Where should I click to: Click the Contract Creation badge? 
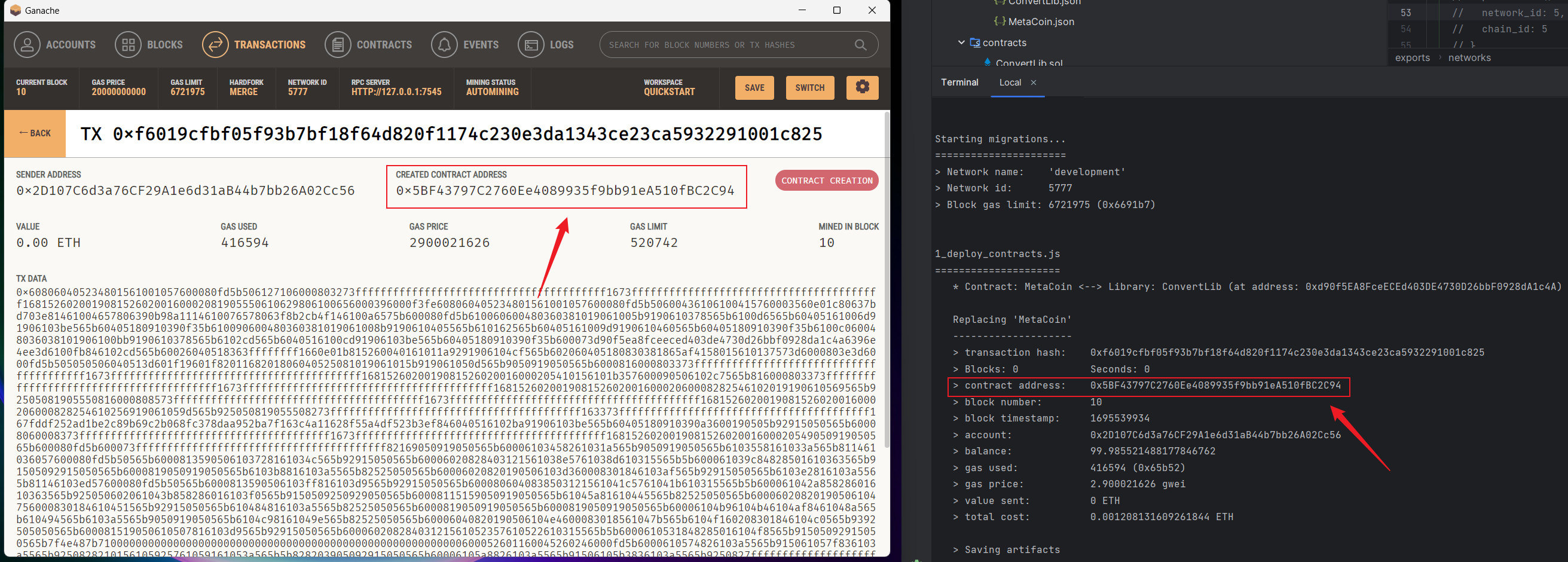827,180
